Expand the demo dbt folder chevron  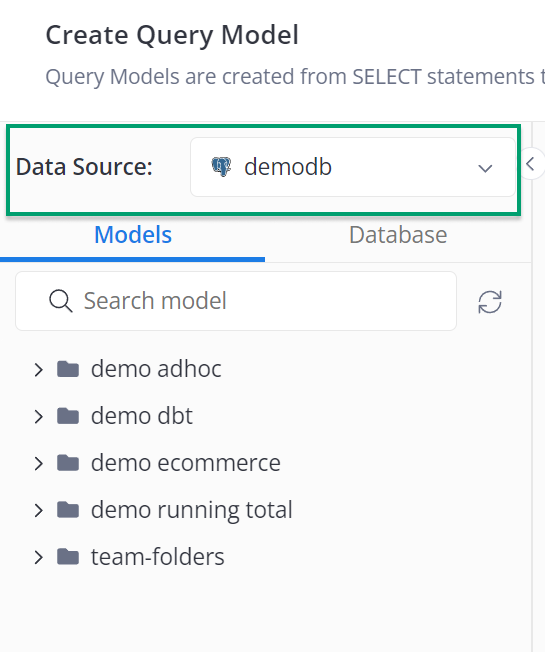coord(39,416)
